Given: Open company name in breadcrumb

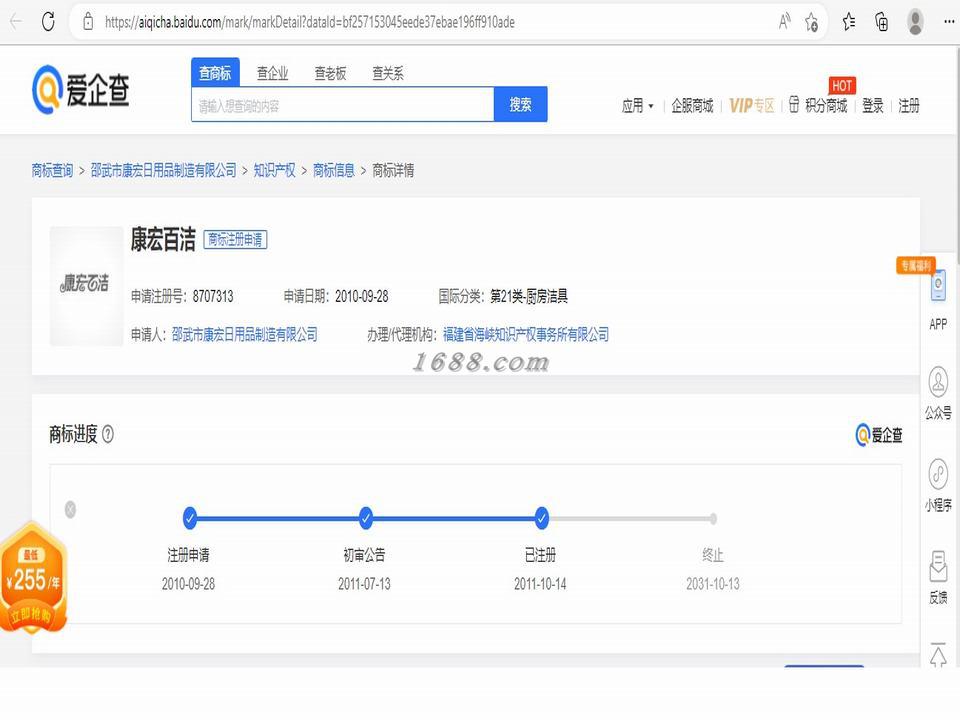Looking at the screenshot, I should [x=163, y=170].
